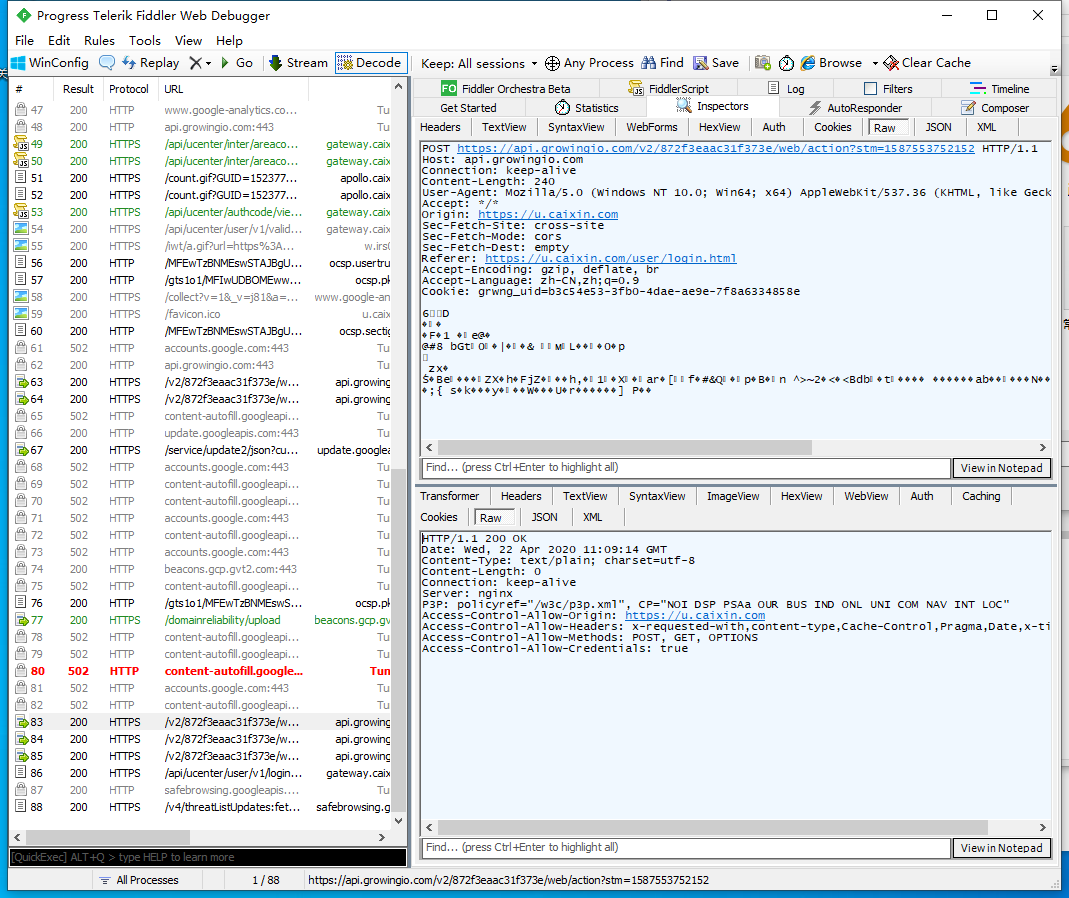
Task: Open the Browse dropdown arrow
Action: coord(875,63)
